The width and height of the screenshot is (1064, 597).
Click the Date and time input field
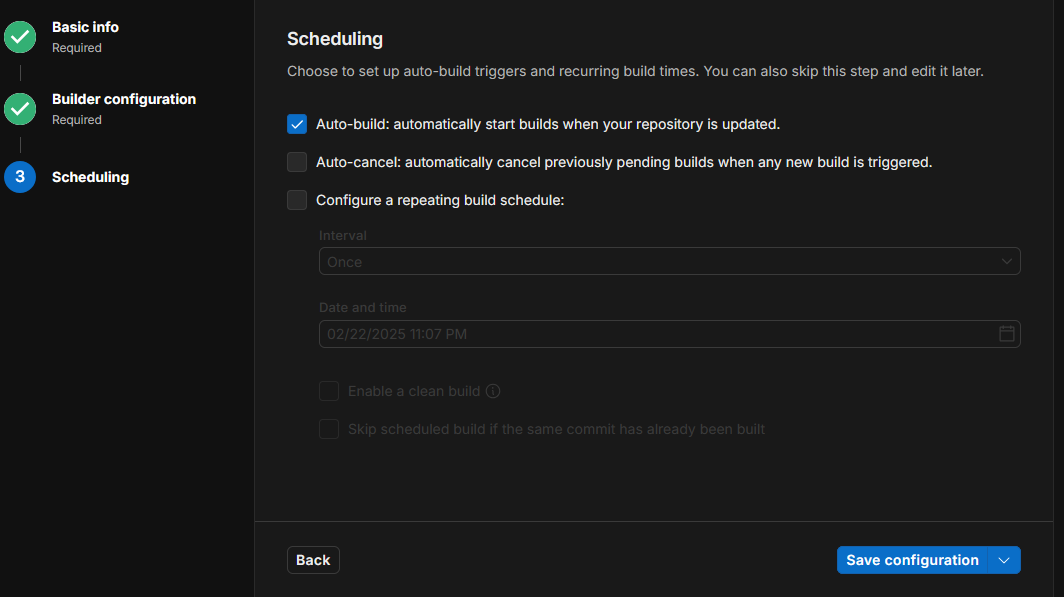650,334
